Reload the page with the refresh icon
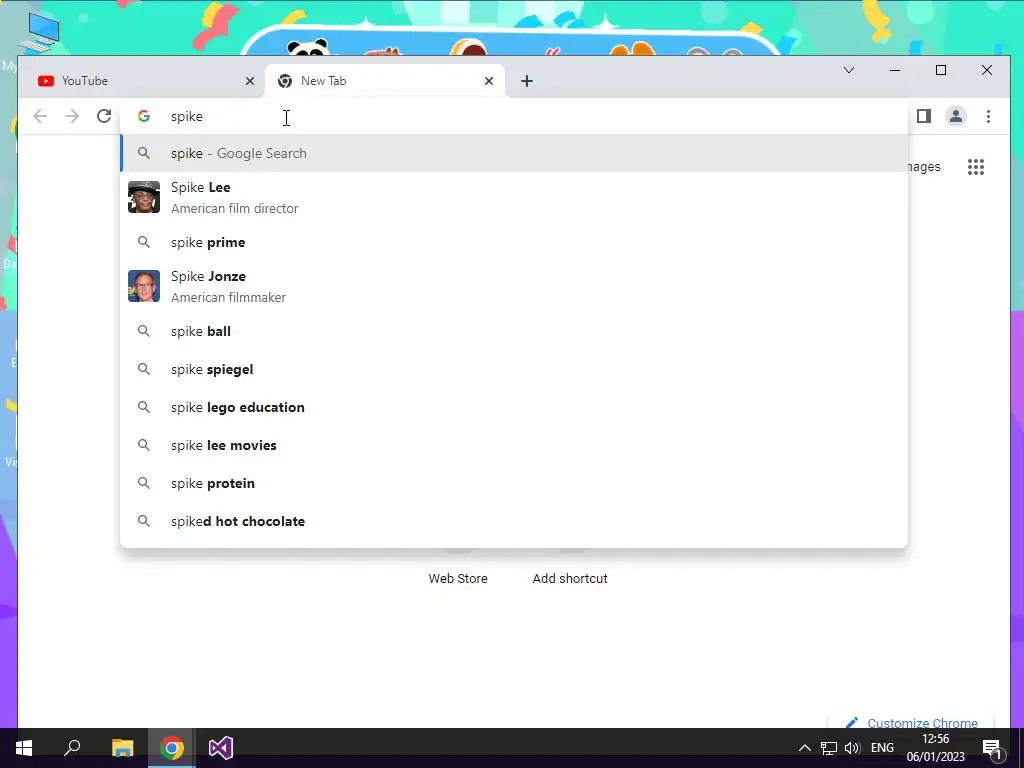This screenshot has height=768, width=1024. point(104,116)
